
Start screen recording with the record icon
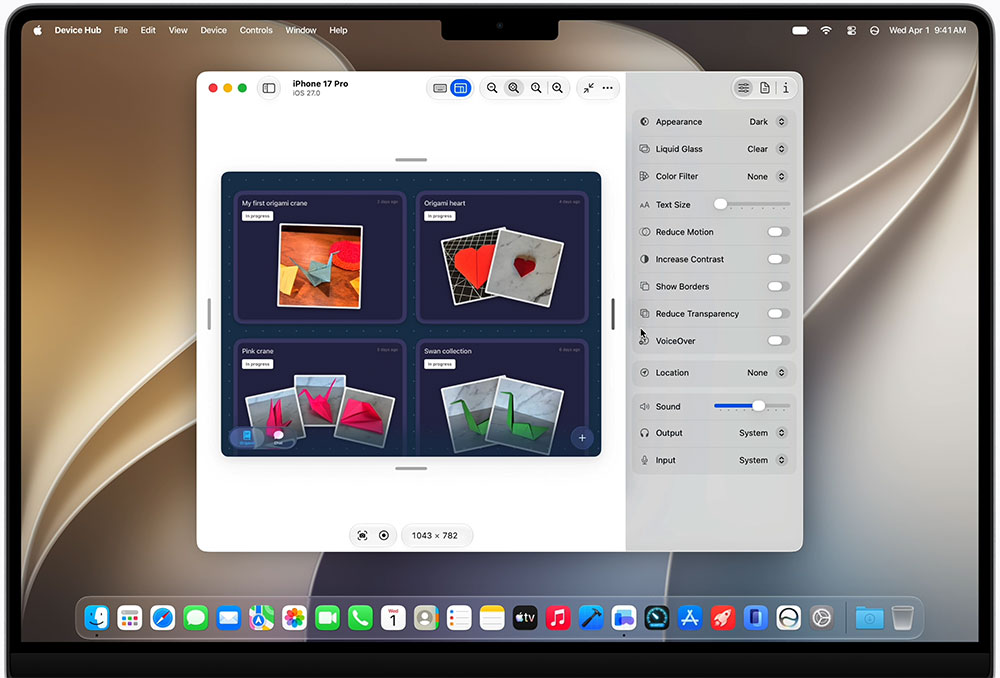[x=384, y=535]
